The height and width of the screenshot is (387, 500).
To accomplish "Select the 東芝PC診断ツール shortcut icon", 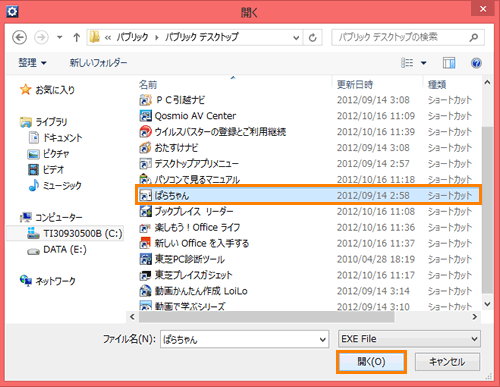I will click(x=145, y=259).
